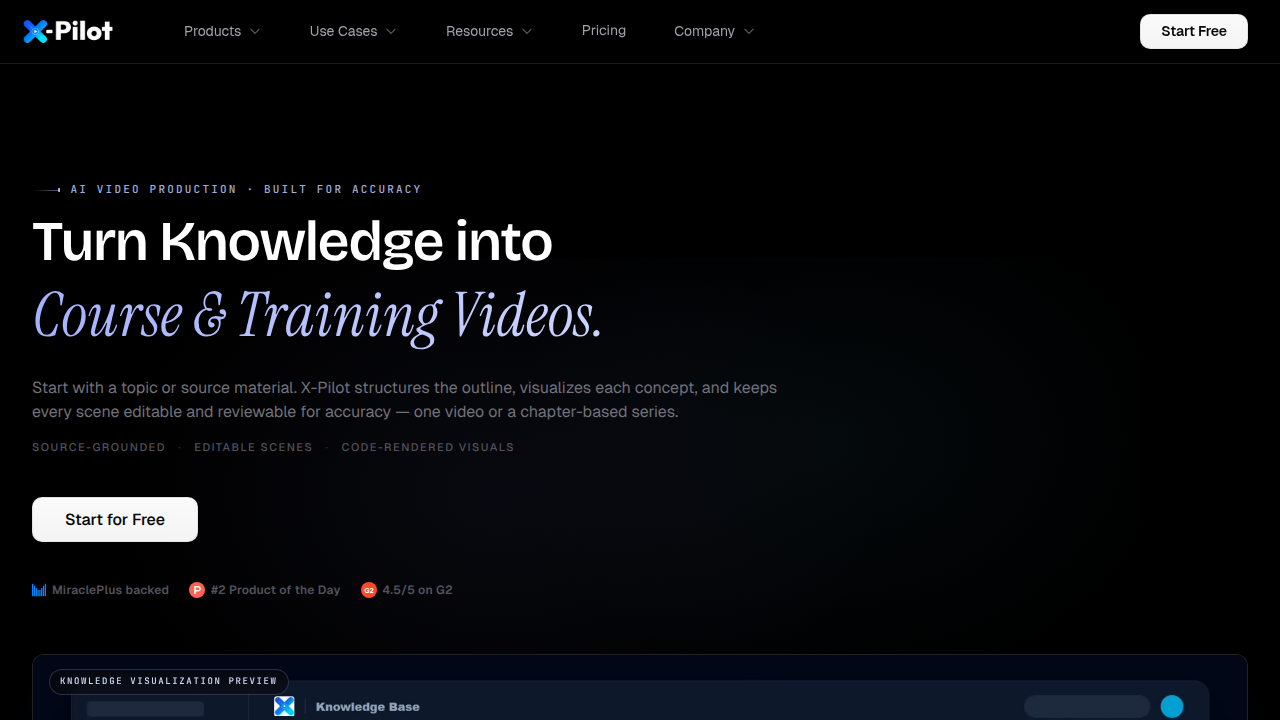Viewport: 1280px width, 720px height.
Task: Select the 'MiraclePlus backed' text
Action: click(x=111, y=590)
